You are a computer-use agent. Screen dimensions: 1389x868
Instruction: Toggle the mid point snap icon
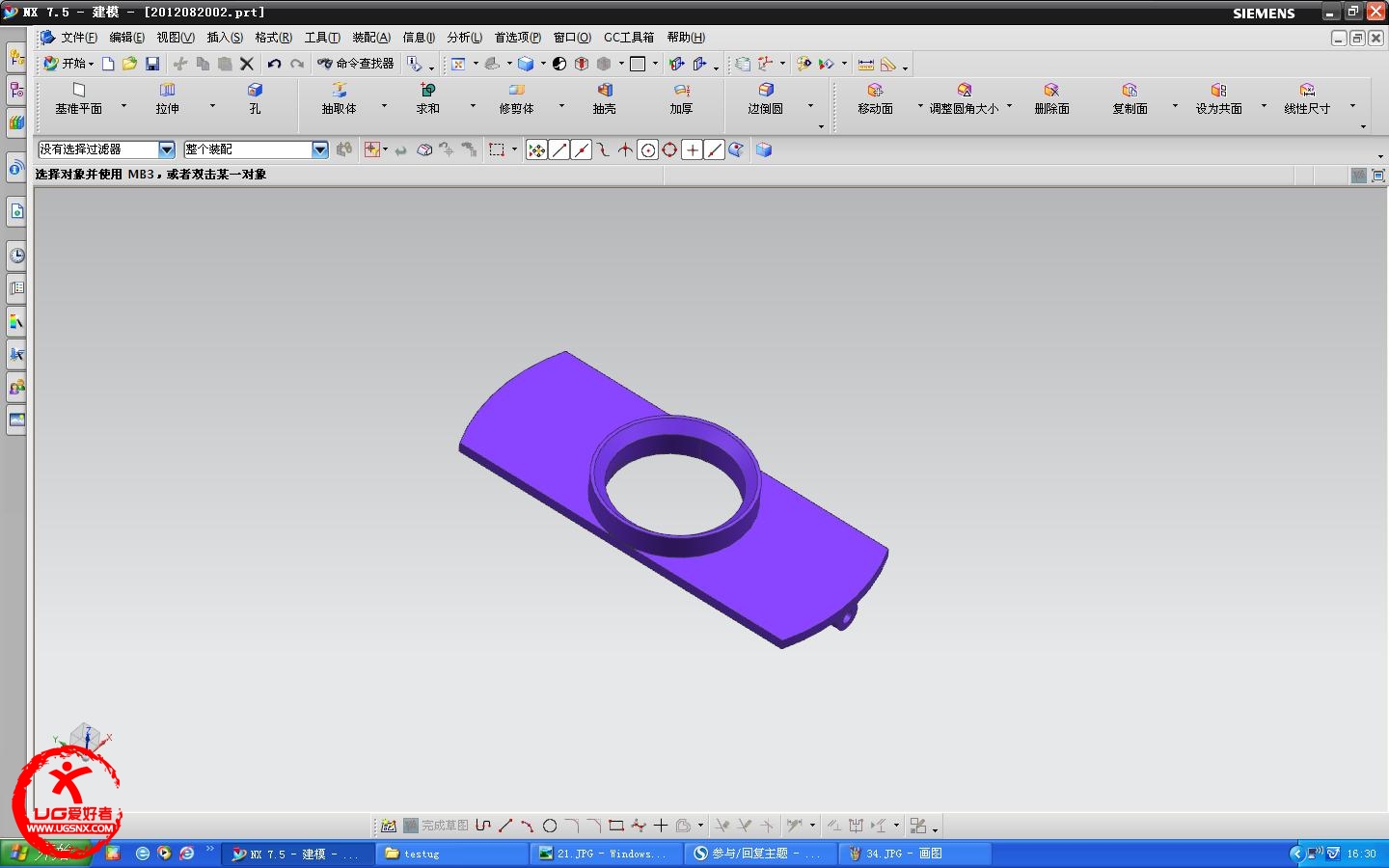tap(582, 149)
